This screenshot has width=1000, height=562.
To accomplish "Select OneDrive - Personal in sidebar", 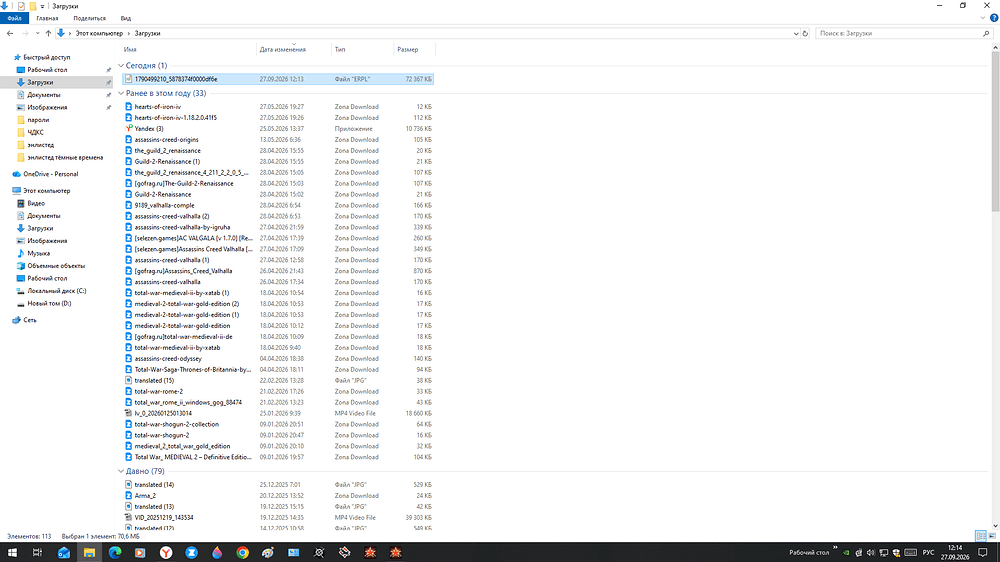I will click(x=50, y=174).
